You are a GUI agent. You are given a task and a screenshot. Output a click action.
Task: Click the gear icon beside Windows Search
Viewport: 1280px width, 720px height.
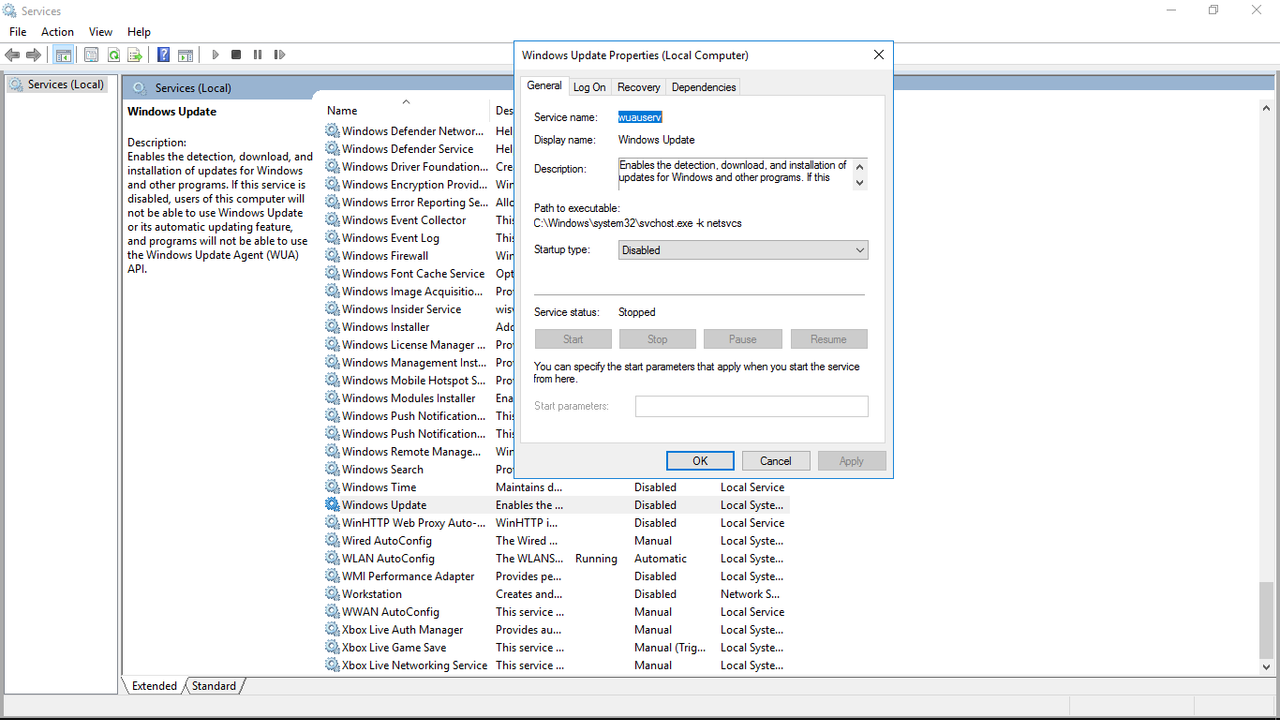332,470
